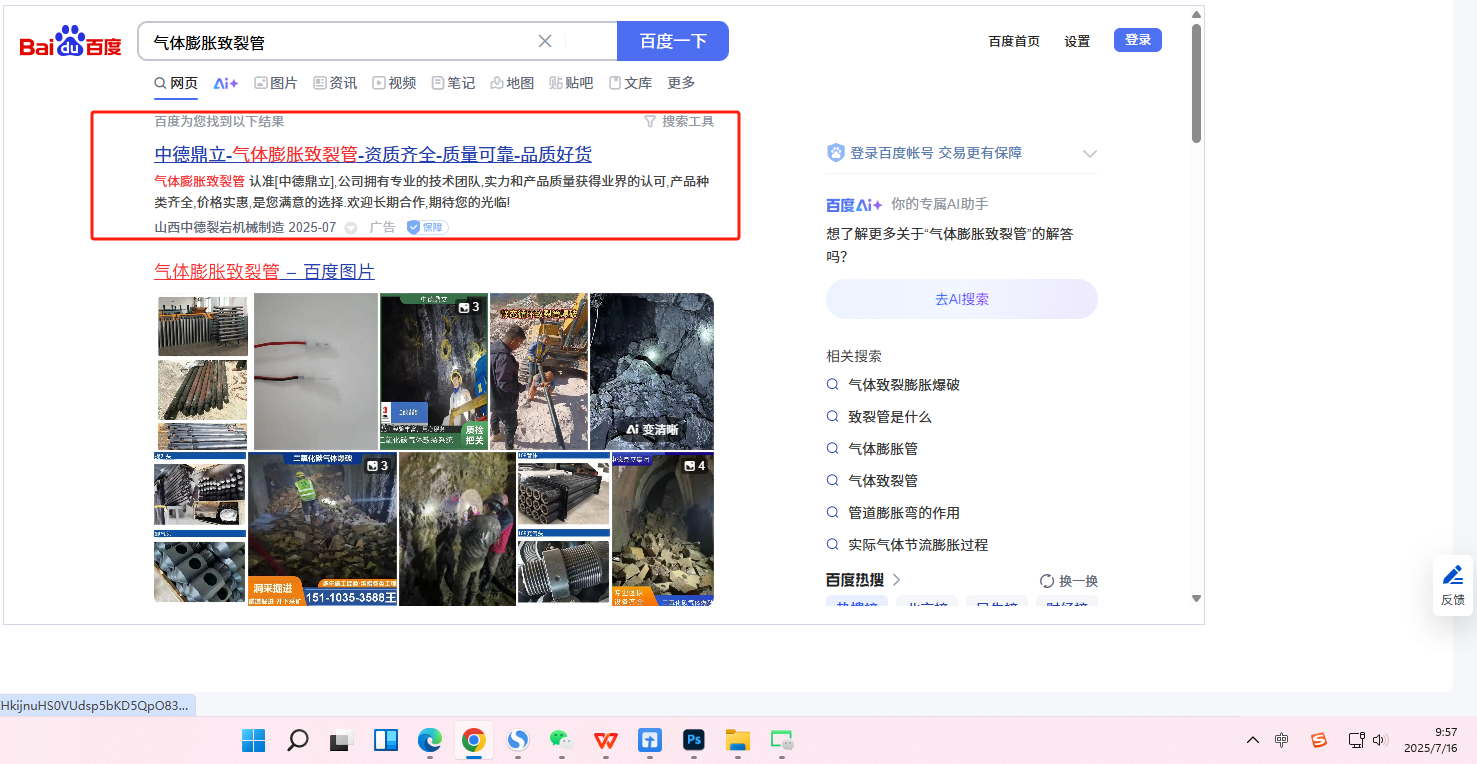Open the 致裂管是什么 related search
Image resolution: width=1477 pixels, height=764 pixels.
889,417
